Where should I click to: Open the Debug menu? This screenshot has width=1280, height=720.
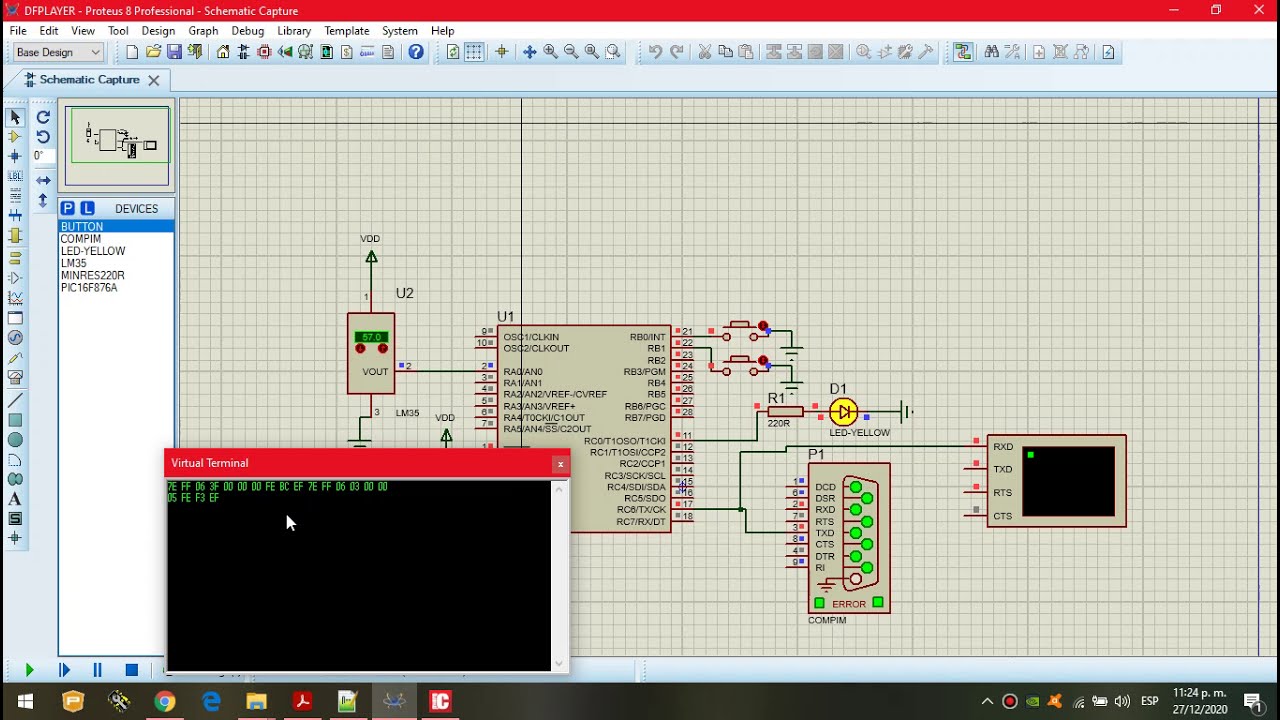(248, 31)
